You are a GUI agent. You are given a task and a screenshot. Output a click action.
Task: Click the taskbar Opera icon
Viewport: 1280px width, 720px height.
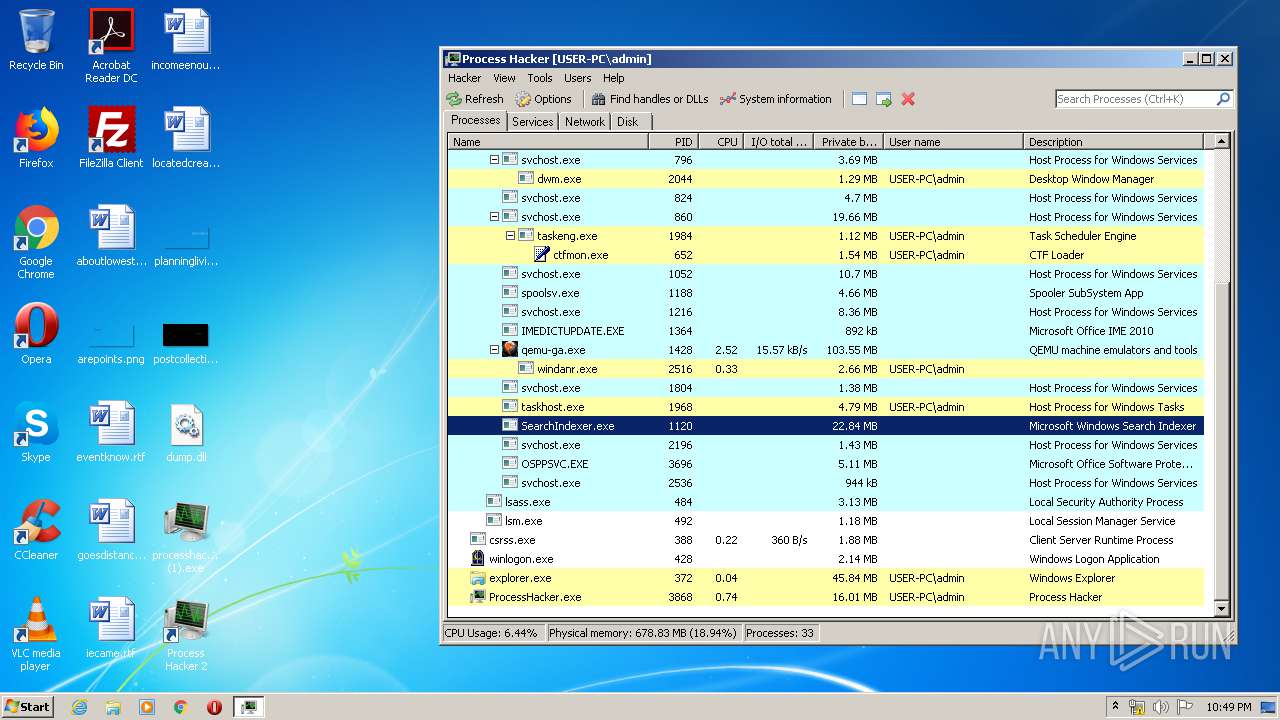[x=214, y=707]
